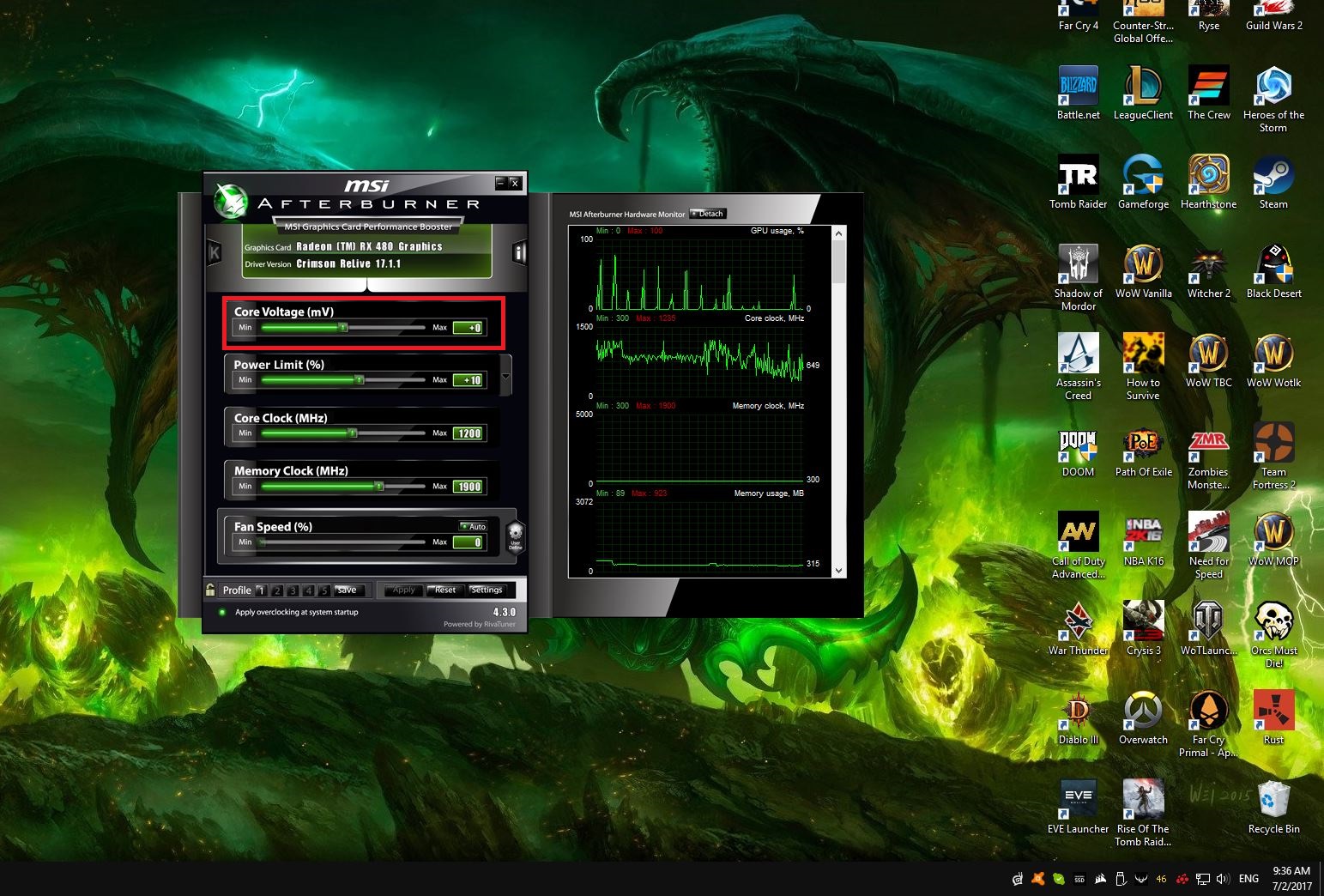The width and height of the screenshot is (1324, 896).
Task: Click the volume speaker tray icon
Action: (x=1223, y=879)
